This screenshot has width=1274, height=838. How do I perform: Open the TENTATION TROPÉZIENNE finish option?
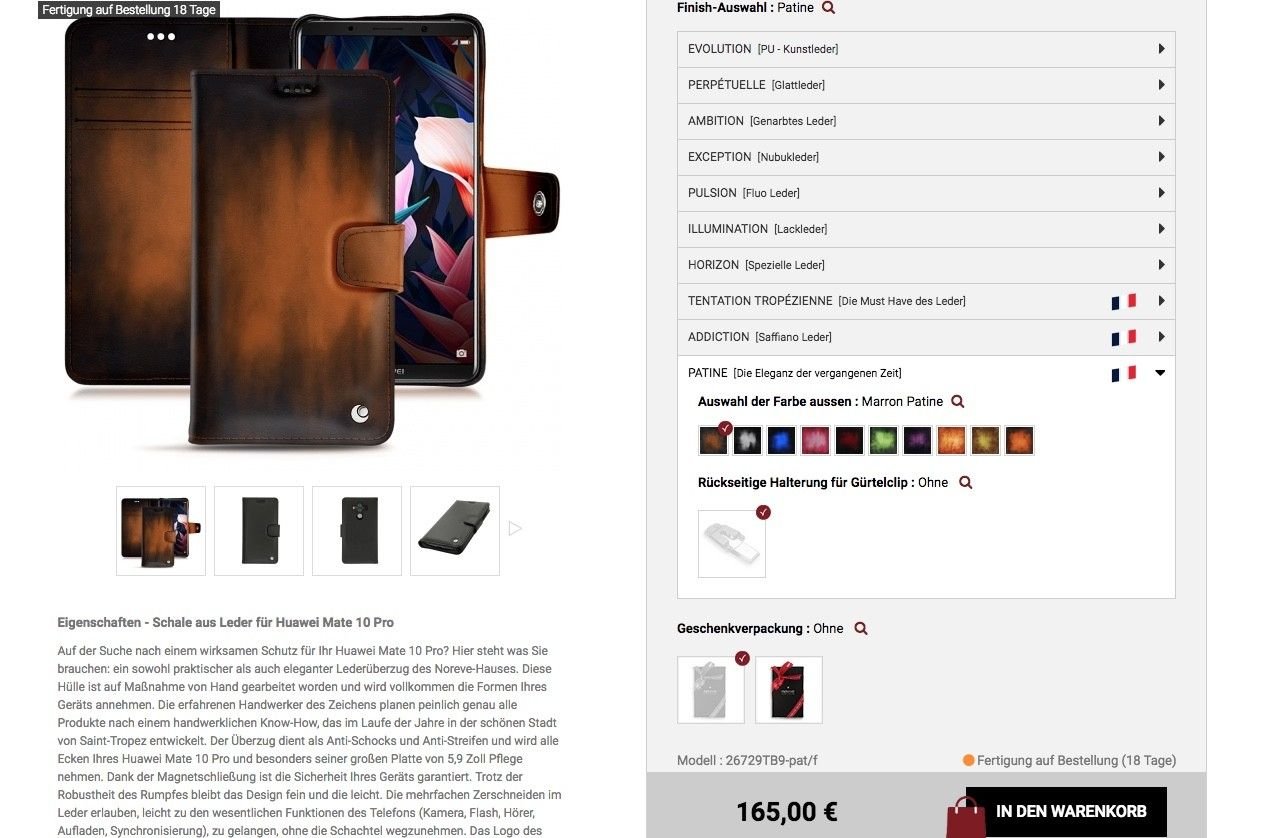pyautogui.click(x=926, y=301)
